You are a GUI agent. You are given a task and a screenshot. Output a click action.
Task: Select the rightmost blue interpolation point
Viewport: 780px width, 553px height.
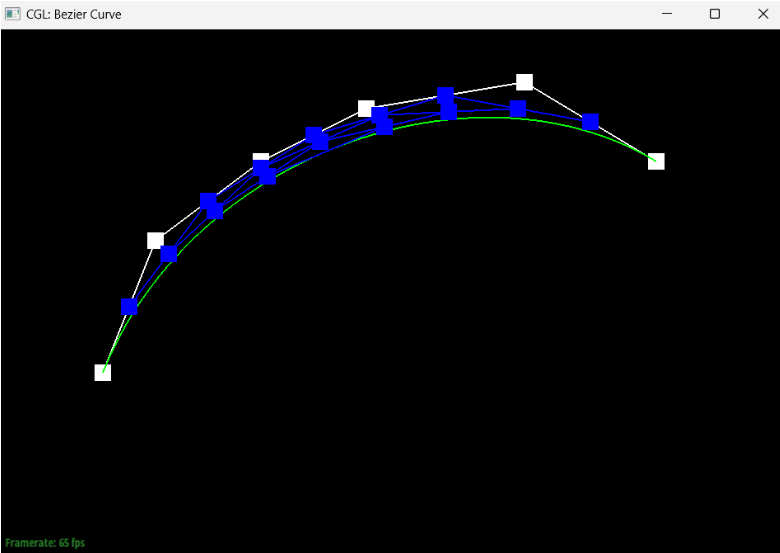[590, 122]
